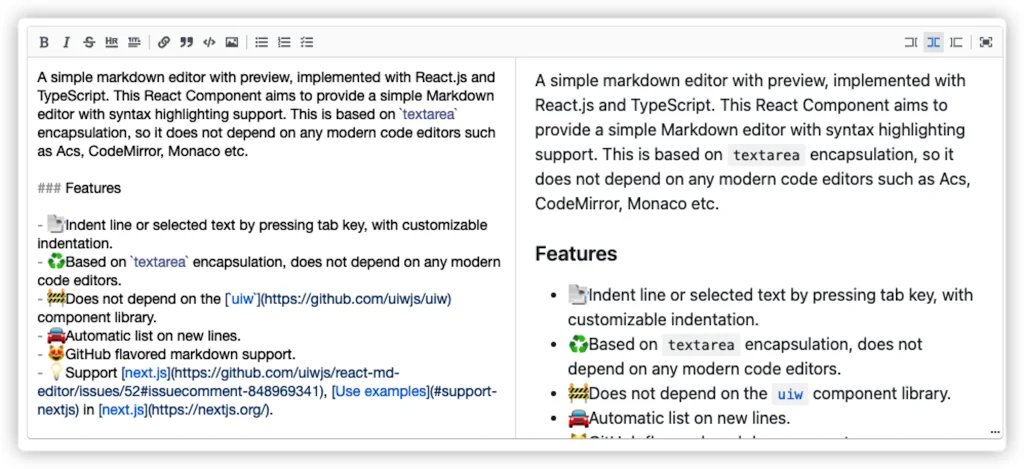Insert a title heading
This screenshot has height=469, width=1024.
[x=134, y=42]
